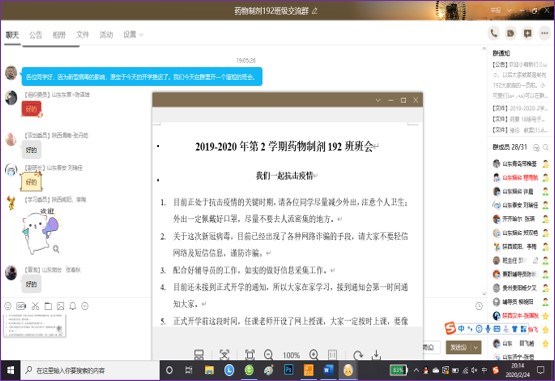Open the emoji picker in chat toolbar
This screenshot has height=381, width=555.
(8, 306)
